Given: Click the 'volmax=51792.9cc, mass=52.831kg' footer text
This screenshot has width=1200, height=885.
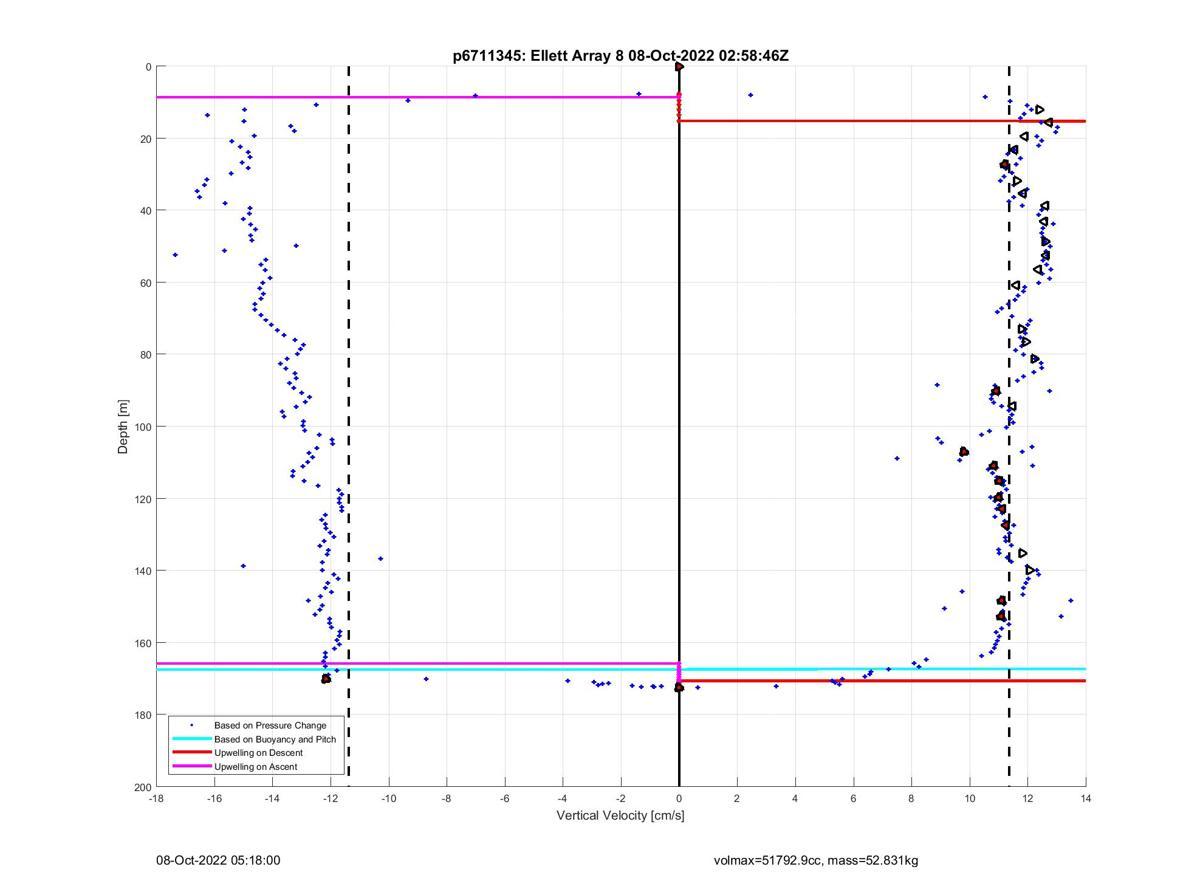Looking at the screenshot, I should (x=816, y=861).
